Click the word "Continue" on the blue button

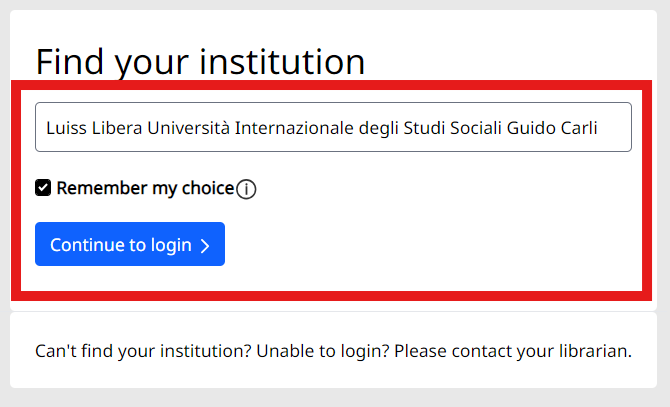[x=85, y=245]
